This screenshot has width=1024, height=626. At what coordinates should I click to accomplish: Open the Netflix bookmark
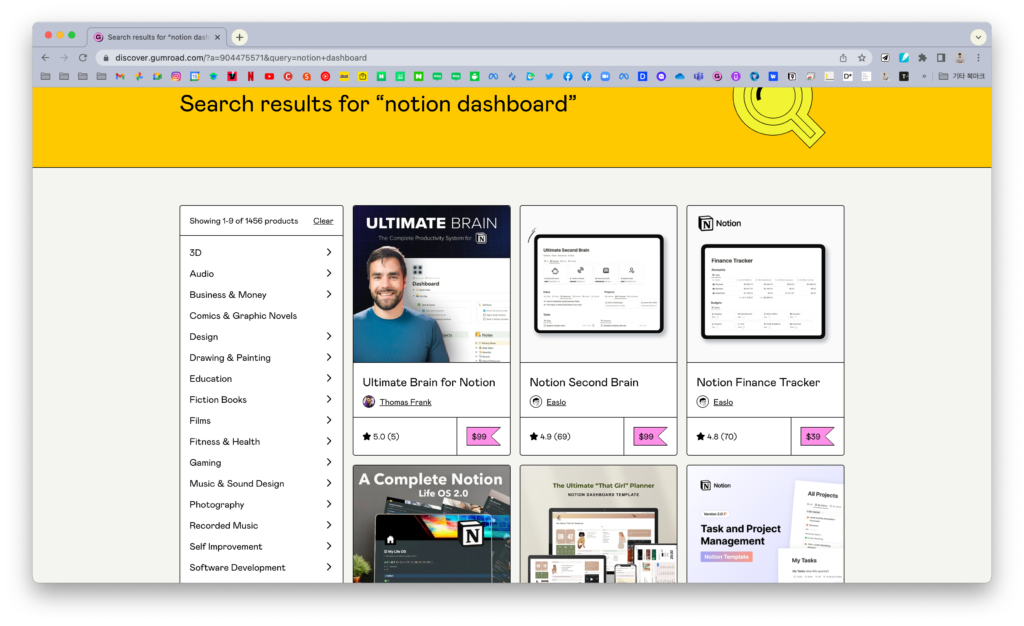[250, 76]
